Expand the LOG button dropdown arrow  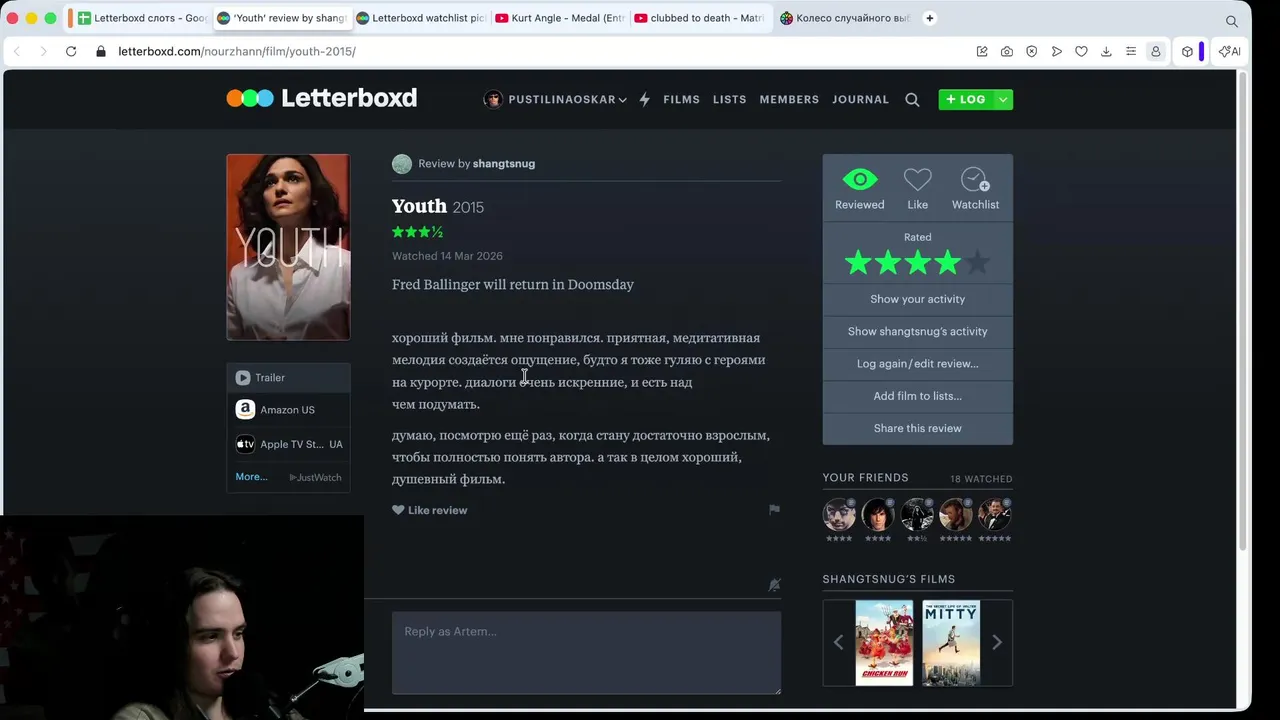[x=1002, y=99]
